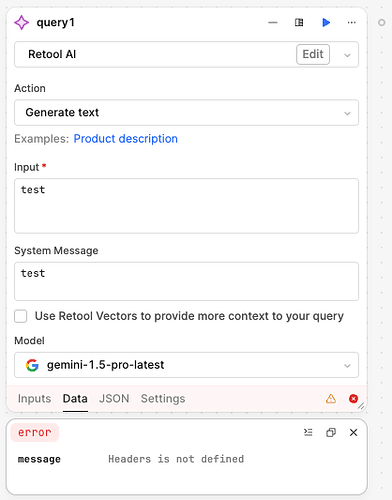Click the purple query1 AI star icon
The width and height of the screenshot is (392, 500).
(22, 23)
